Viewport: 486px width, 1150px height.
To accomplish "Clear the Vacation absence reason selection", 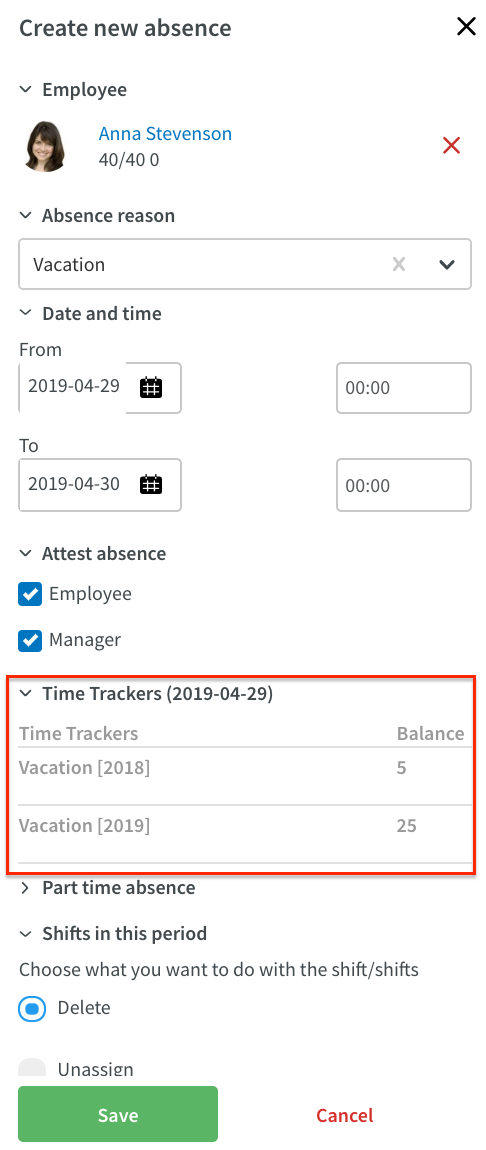I will (399, 264).
